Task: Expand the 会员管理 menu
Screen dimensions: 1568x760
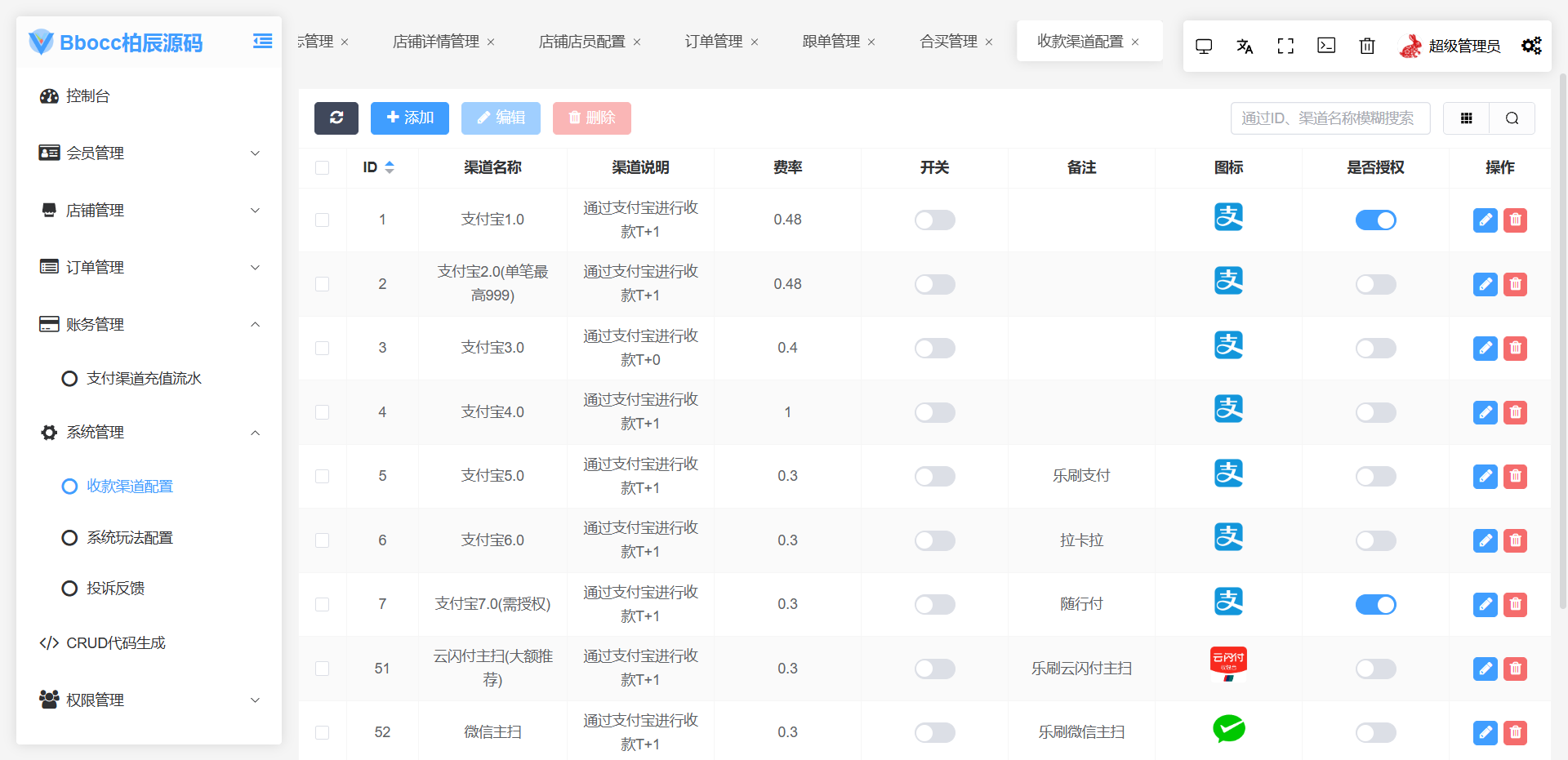Action: pyautogui.click(x=149, y=153)
